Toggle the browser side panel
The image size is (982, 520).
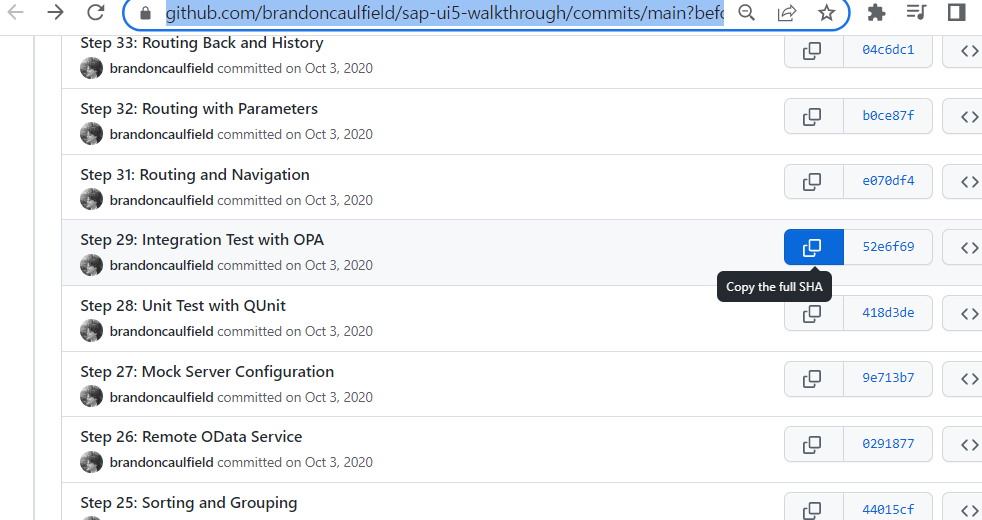(x=956, y=13)
